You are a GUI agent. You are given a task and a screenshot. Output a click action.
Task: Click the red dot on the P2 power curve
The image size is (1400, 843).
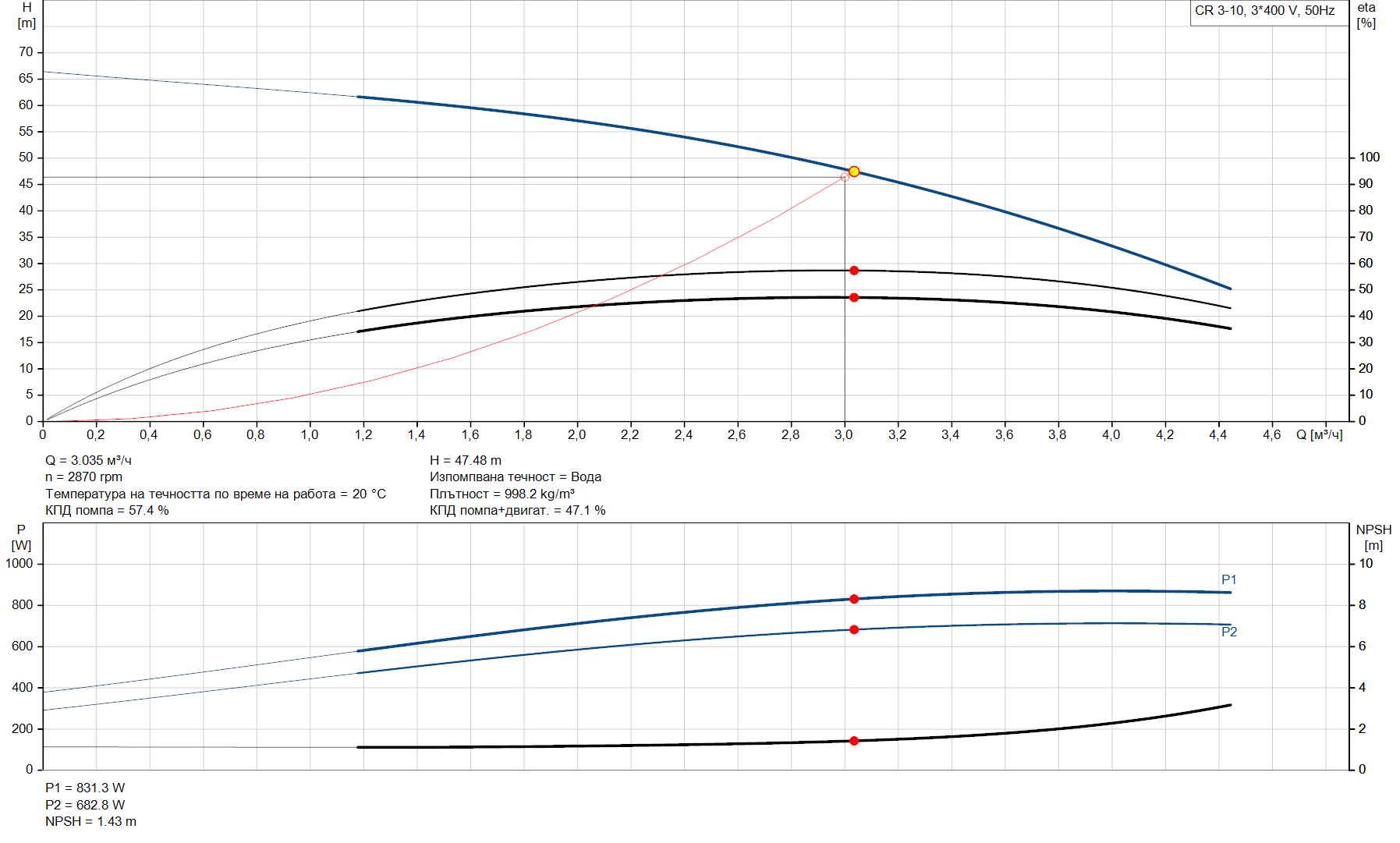pos(854,629)
